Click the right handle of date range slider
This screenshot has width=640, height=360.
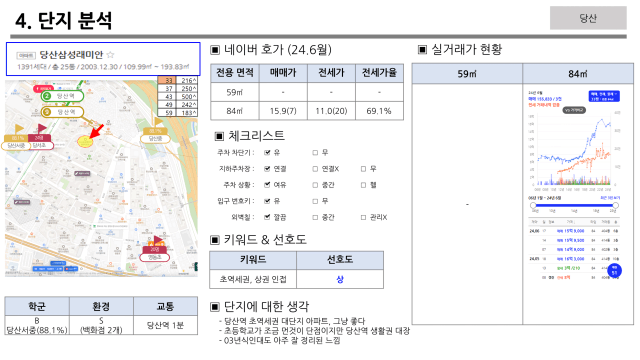pyautogui.click(x=616, y=205)
